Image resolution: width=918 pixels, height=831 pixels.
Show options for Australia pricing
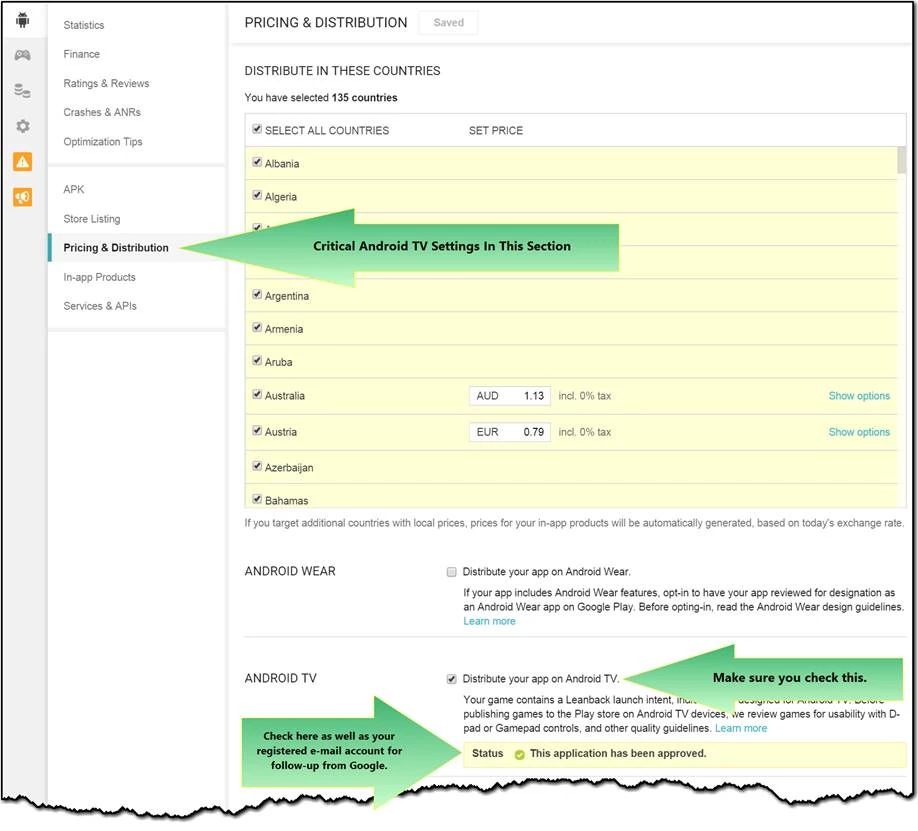[x=859, y=396]
